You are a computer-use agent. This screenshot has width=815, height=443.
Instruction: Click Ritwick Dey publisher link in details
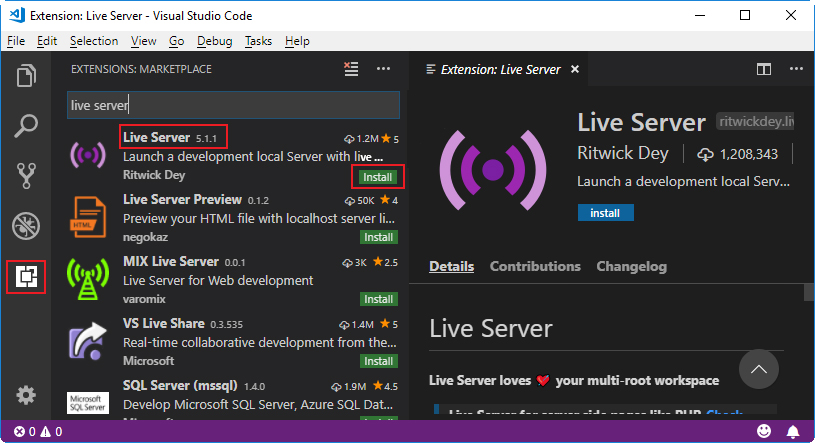[623, 153]
